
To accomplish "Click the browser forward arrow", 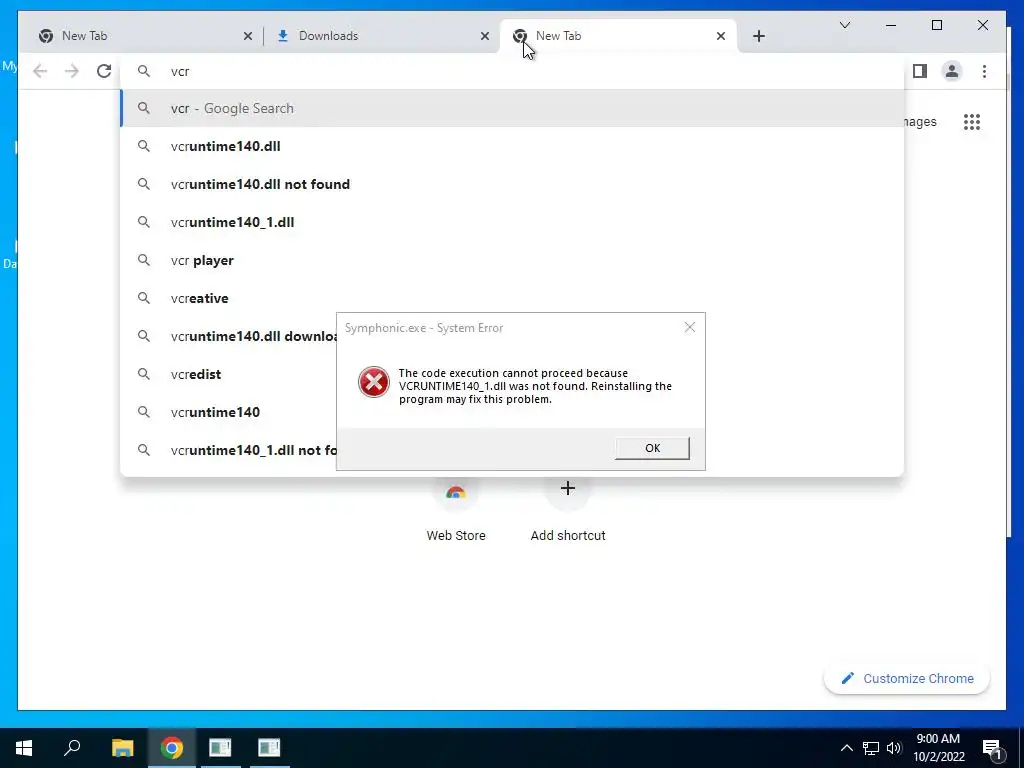I will 72,71.
